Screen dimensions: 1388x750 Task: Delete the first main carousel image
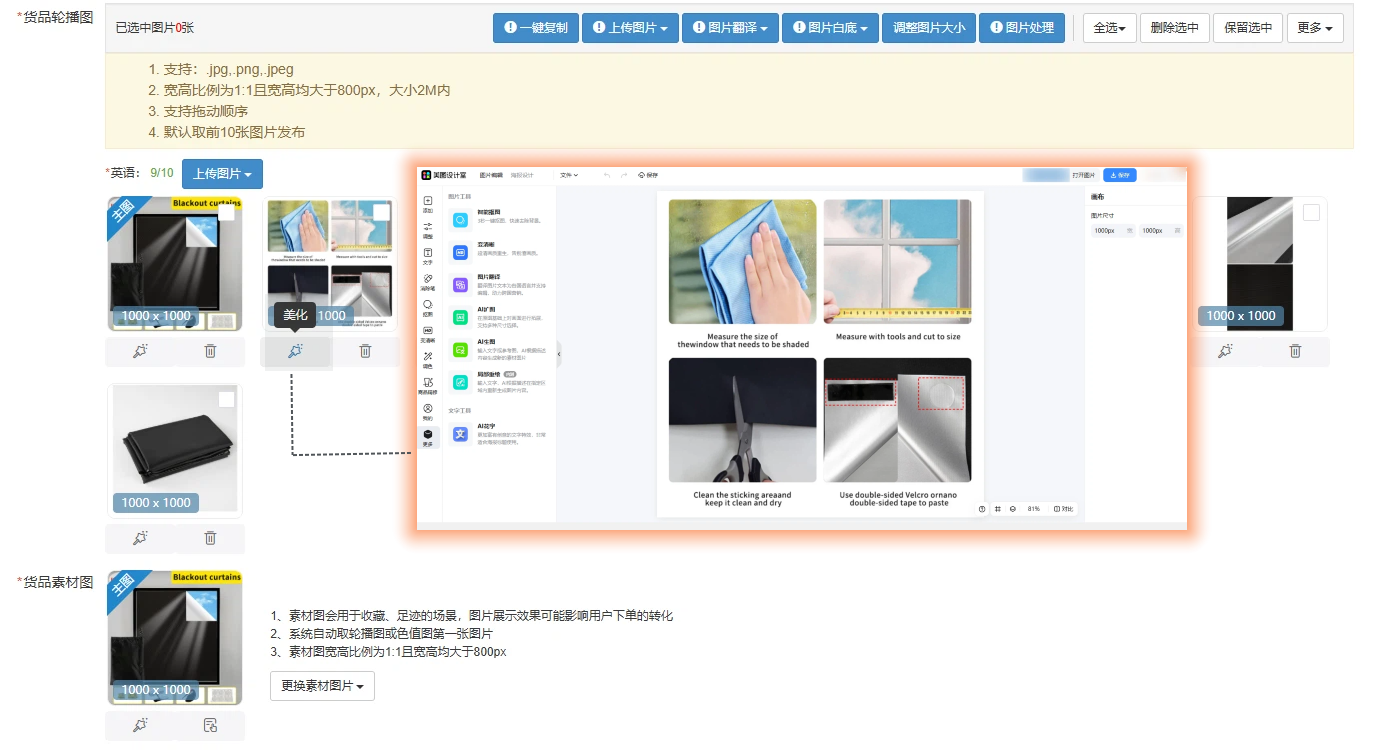tap(210, 351)
